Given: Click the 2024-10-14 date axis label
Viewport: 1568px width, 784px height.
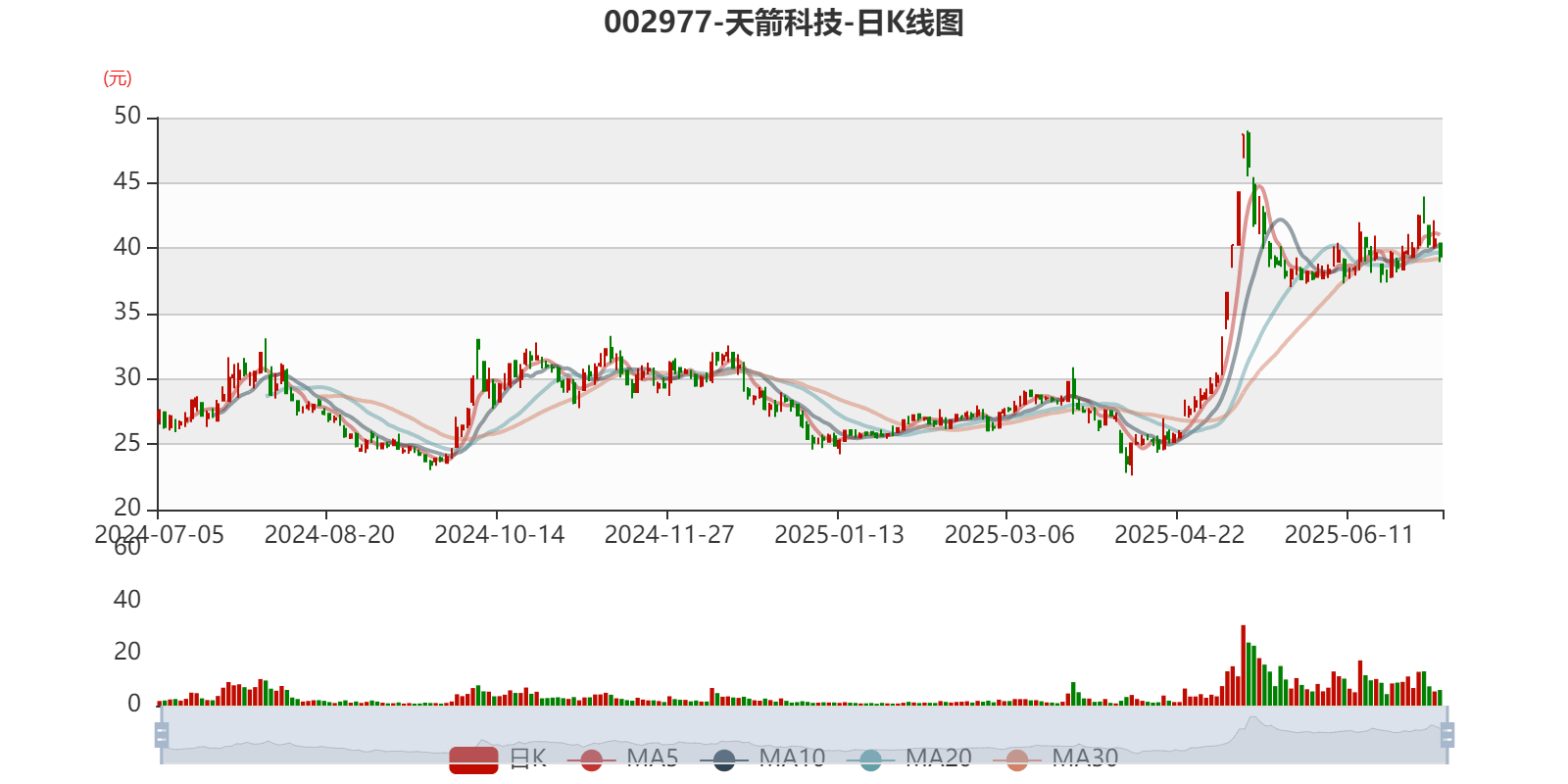Looking at the screenshot, I should (500, 535).
